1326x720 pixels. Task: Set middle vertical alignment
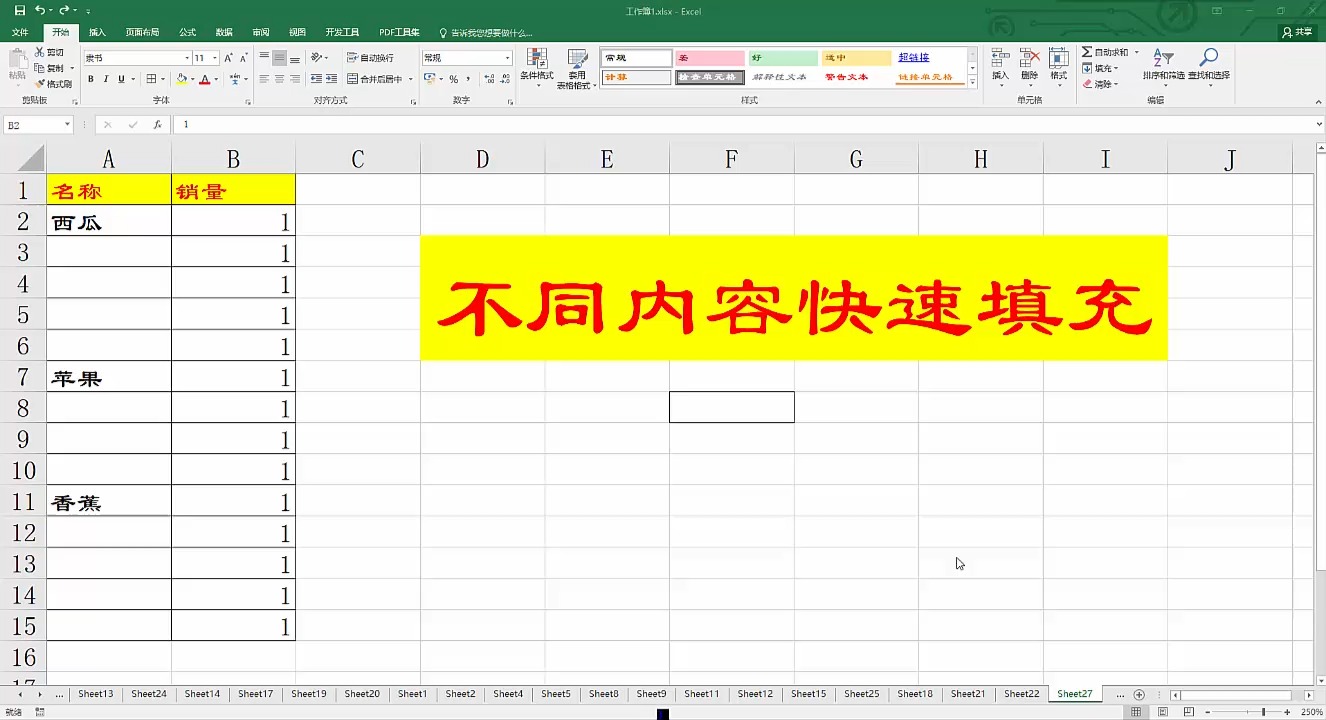280,58
